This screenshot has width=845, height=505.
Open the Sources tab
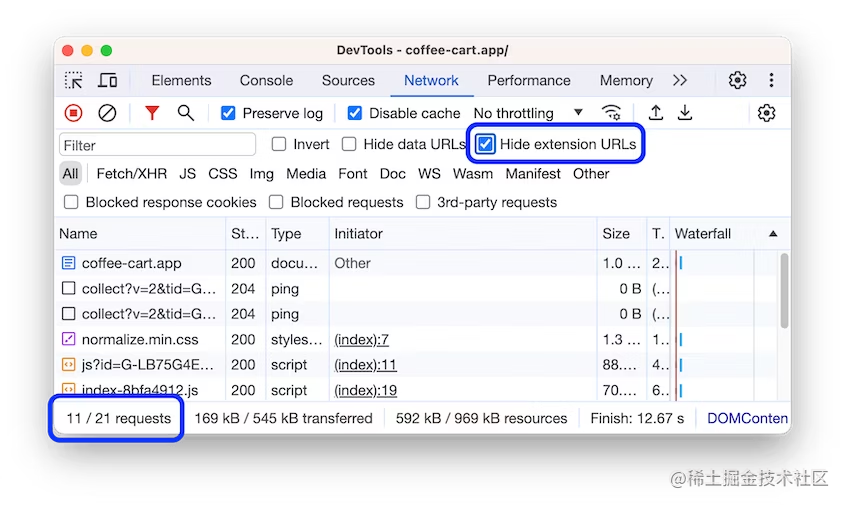pos(348,81)
